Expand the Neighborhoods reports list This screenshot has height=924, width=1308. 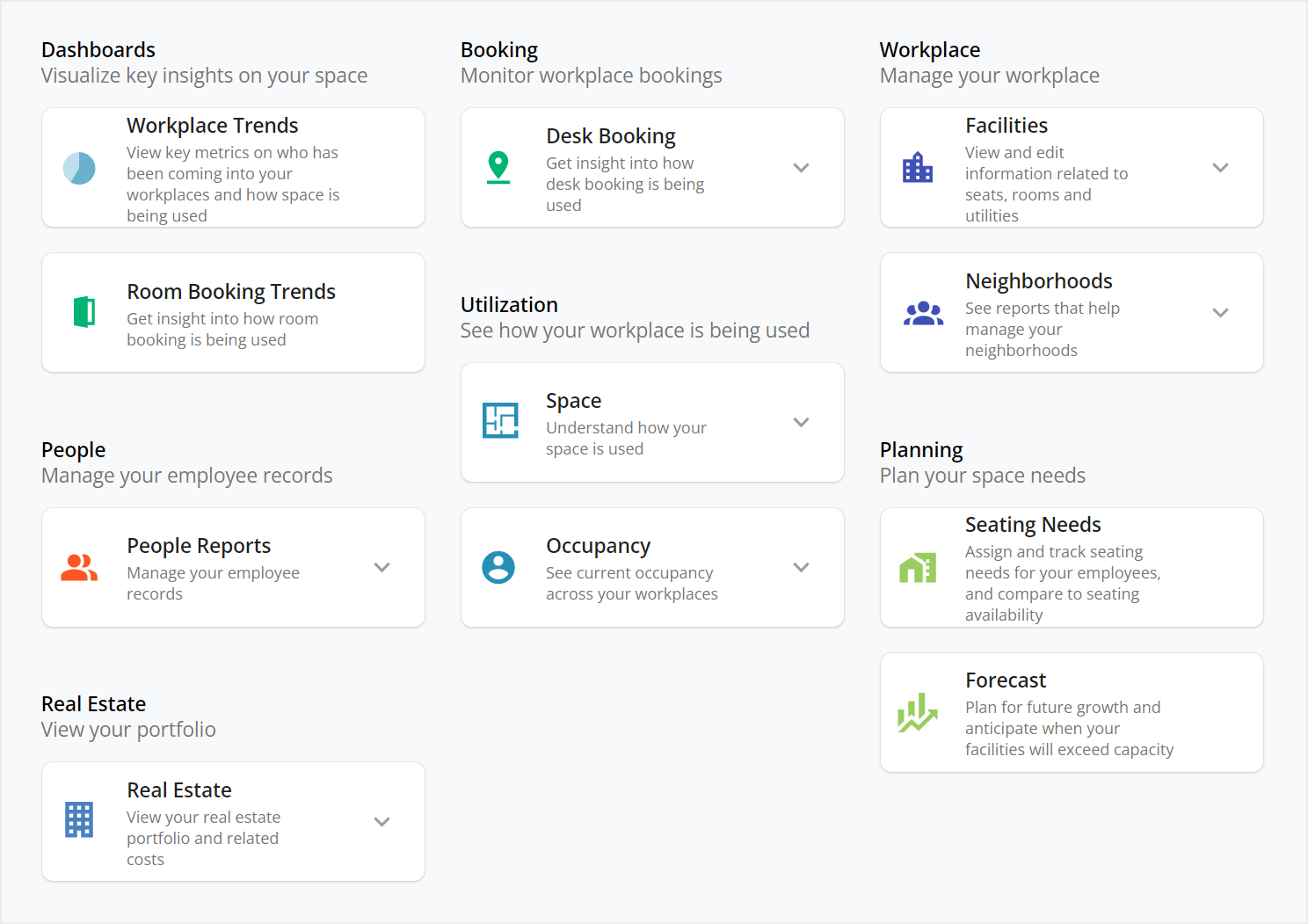point(1220,312)
